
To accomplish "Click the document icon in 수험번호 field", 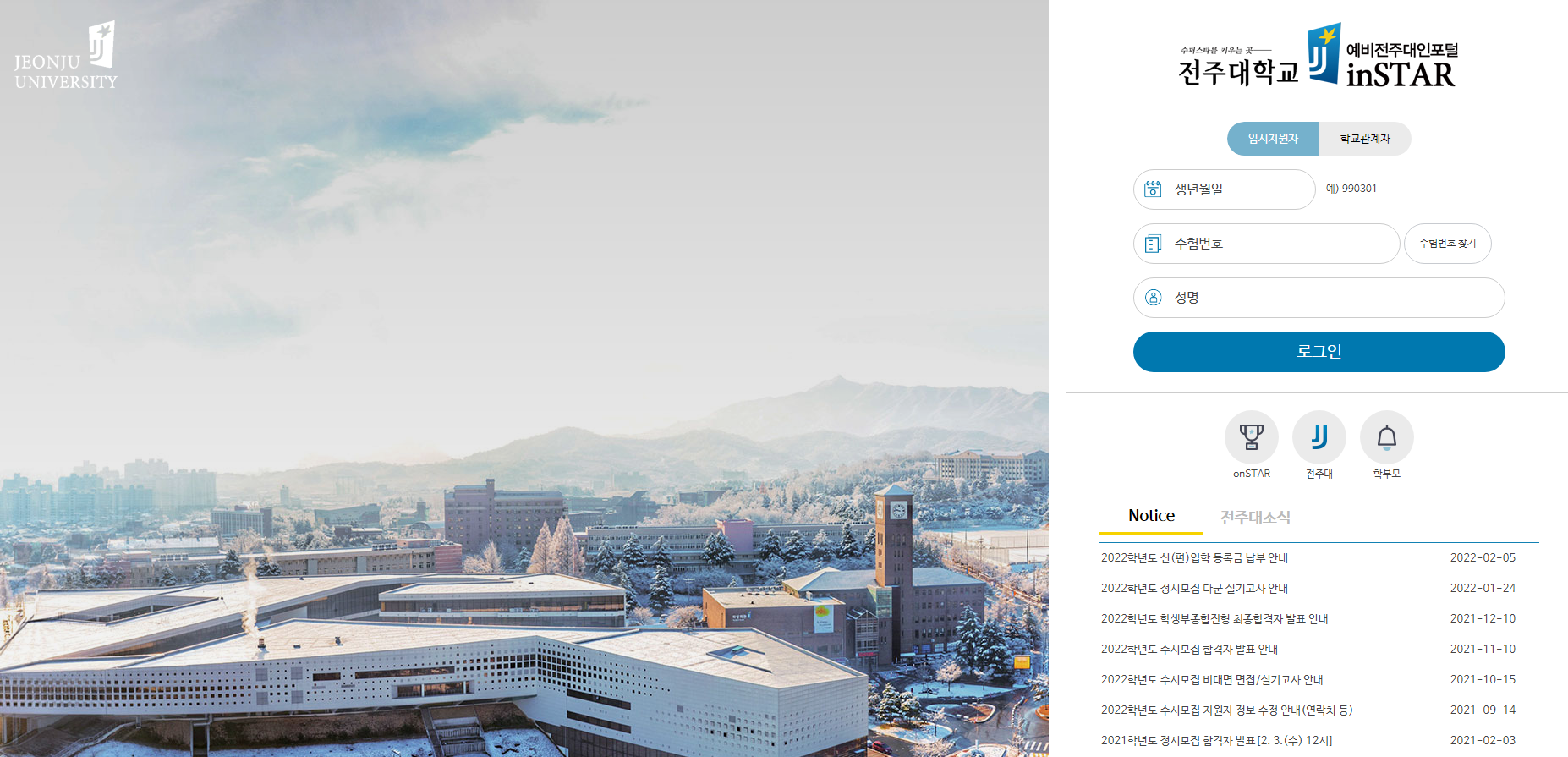I will pyautogui.click(x=1153, y=244).
